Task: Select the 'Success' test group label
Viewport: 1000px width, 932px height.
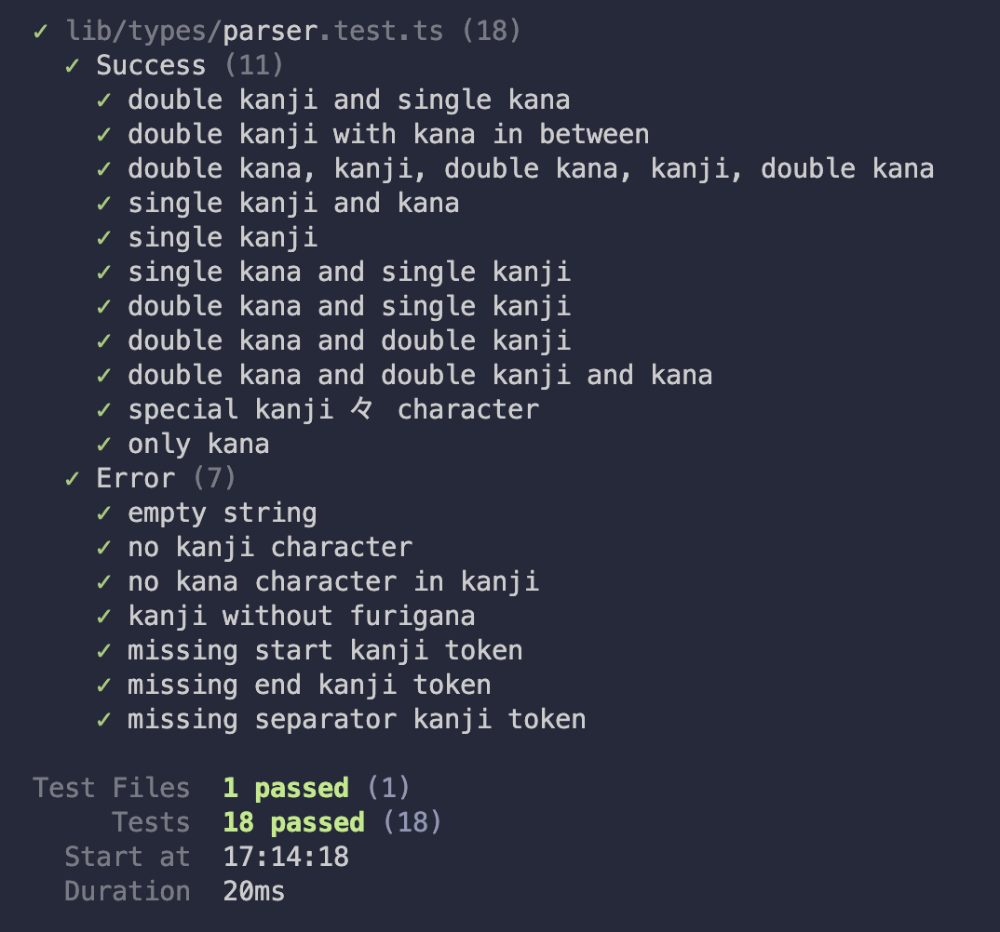Action: (150, 66)
